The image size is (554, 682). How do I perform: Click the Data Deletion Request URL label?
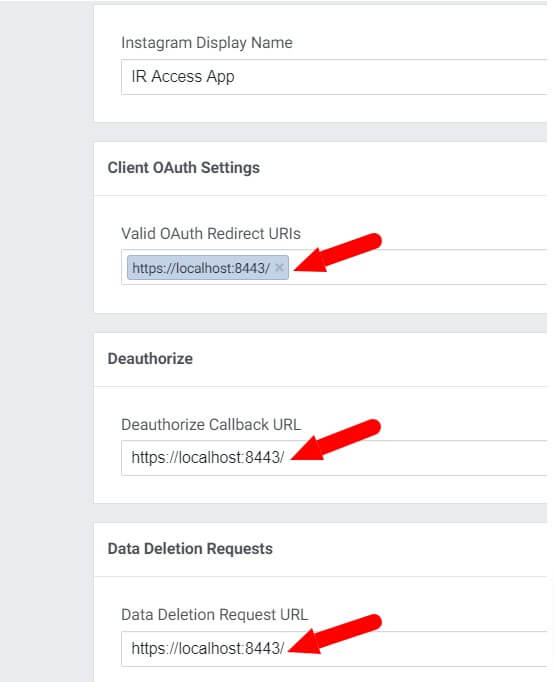[214, 615]
